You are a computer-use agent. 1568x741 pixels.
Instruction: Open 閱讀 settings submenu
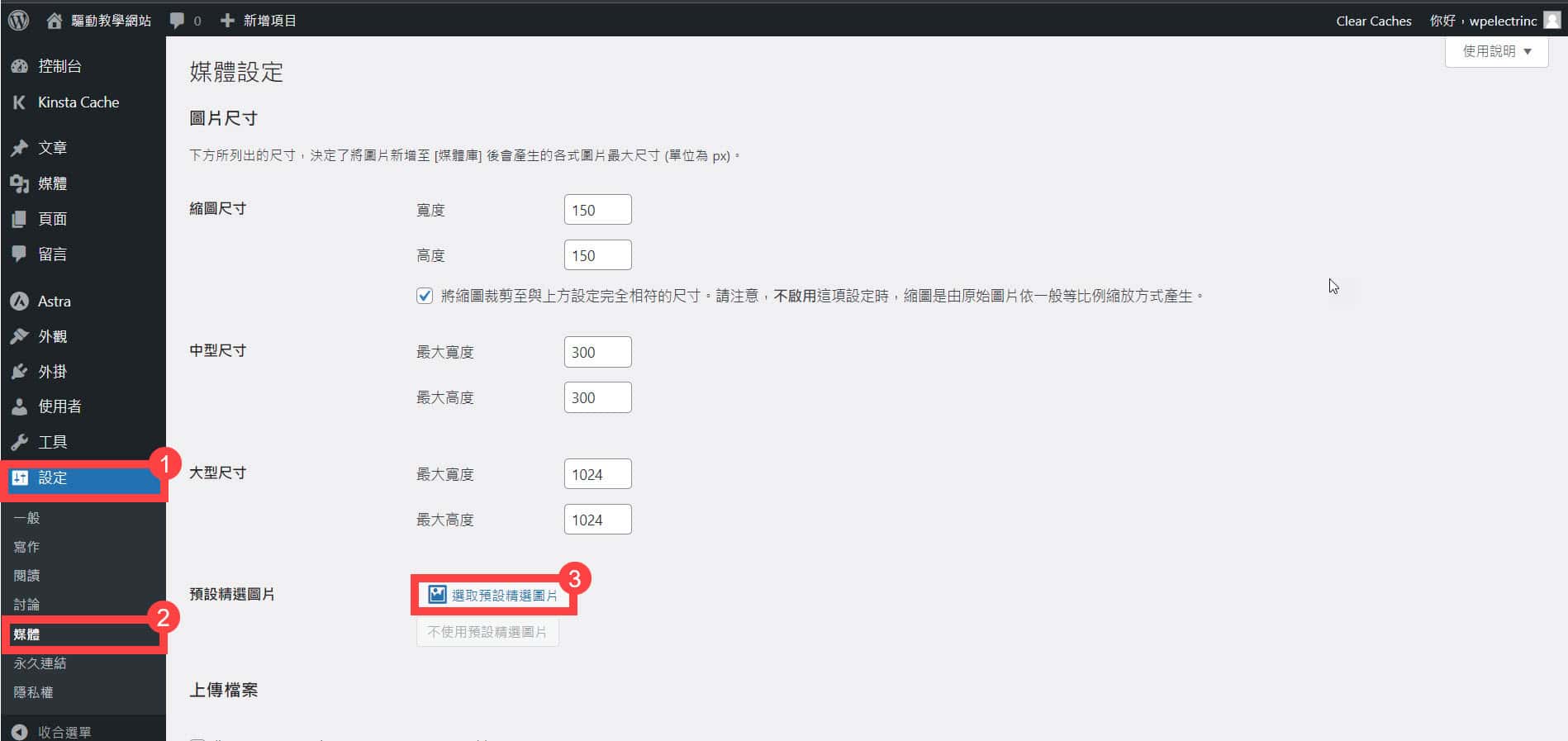click(x=26, y=576)
